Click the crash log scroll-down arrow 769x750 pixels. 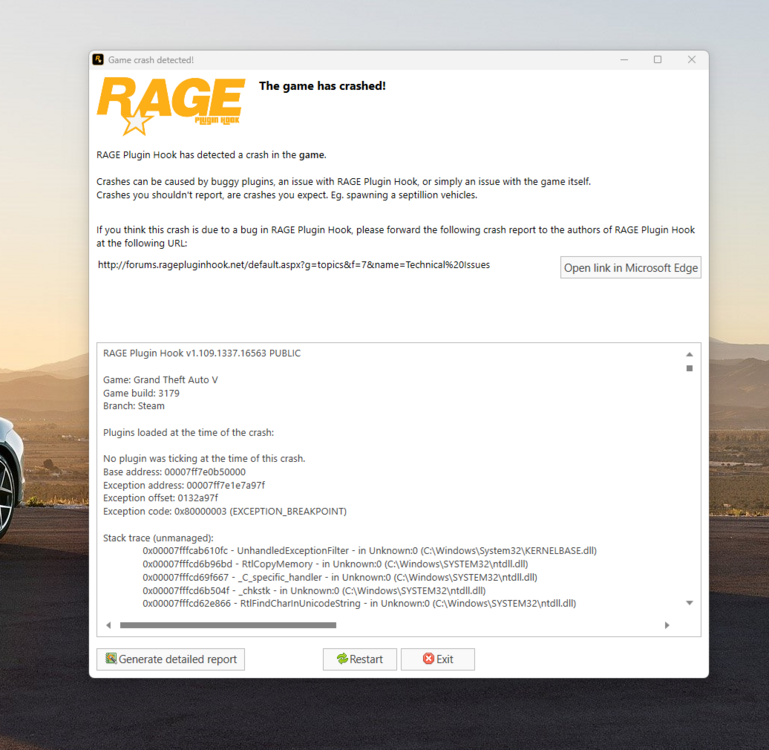pos(689,603)
